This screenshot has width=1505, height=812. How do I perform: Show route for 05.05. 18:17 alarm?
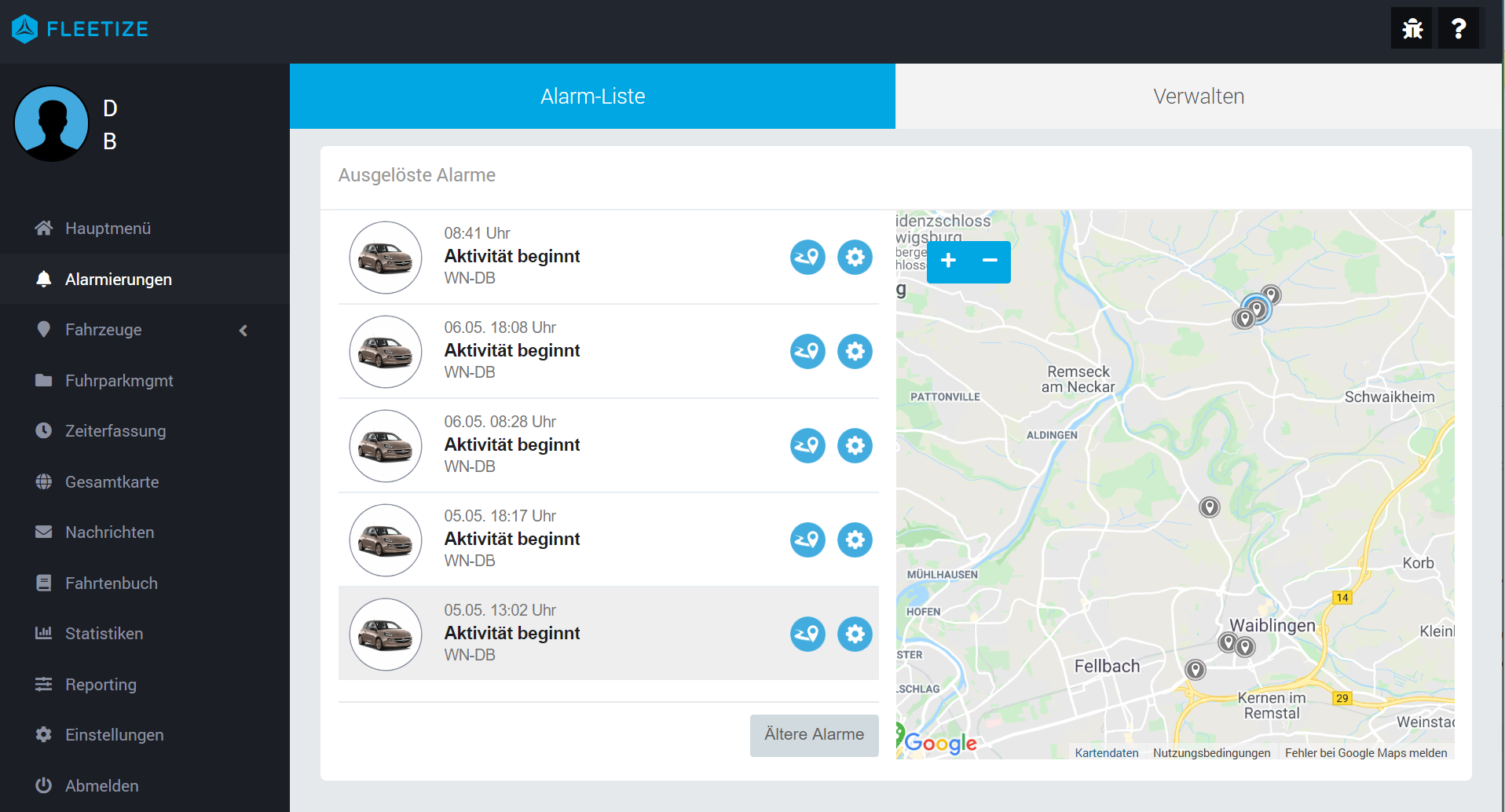point(807,540)
